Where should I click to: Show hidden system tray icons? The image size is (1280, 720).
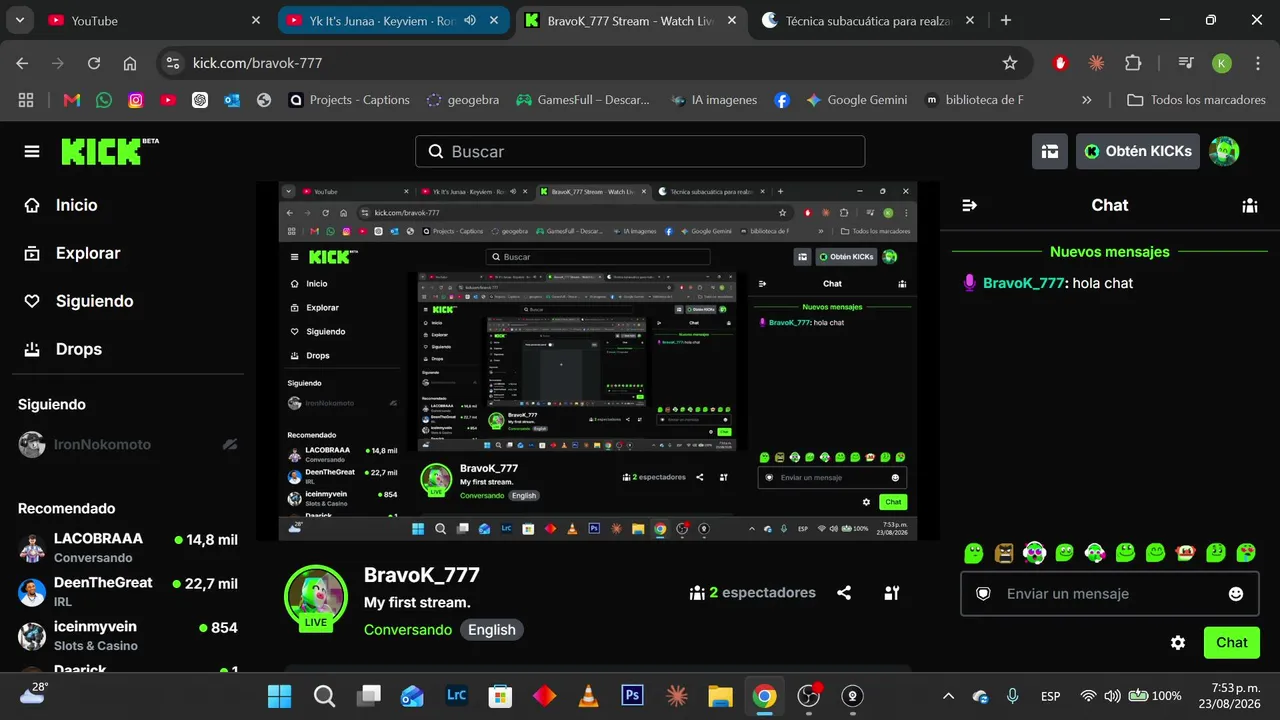948,696
